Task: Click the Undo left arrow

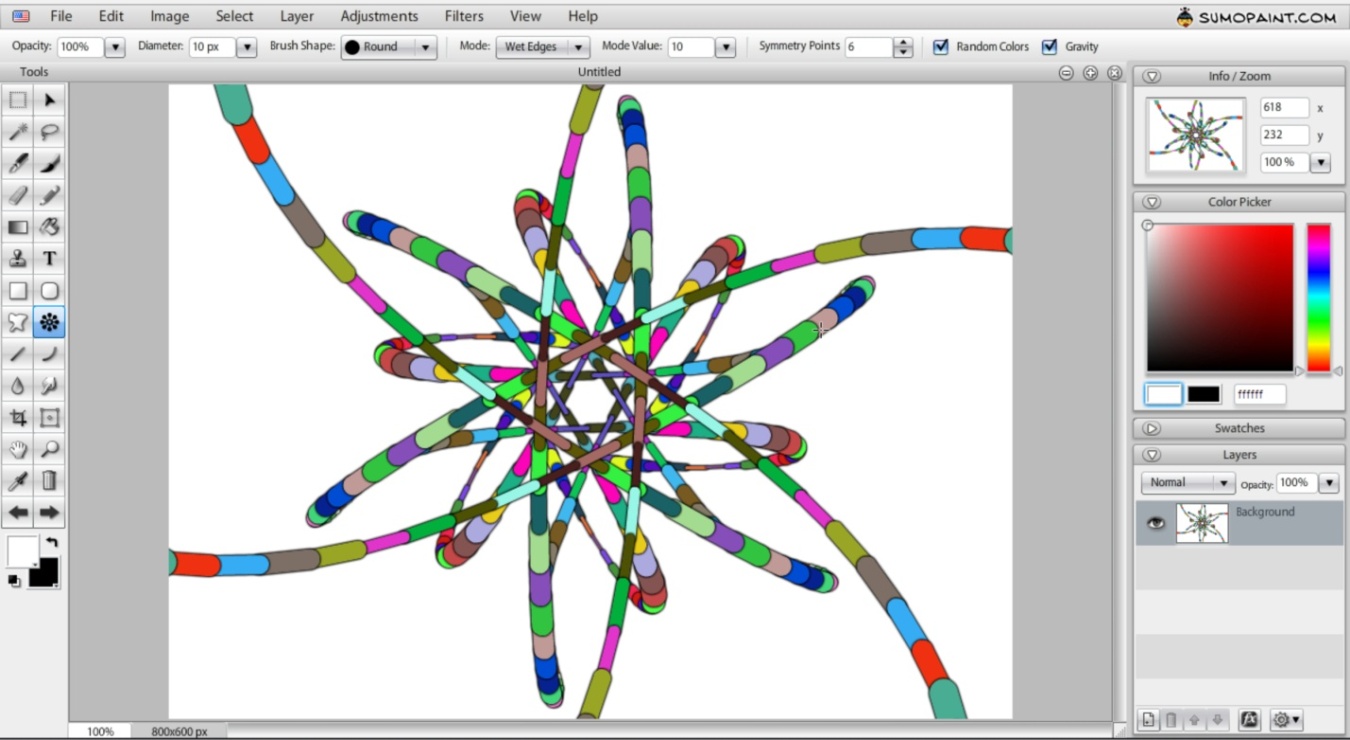Action: 18,513
